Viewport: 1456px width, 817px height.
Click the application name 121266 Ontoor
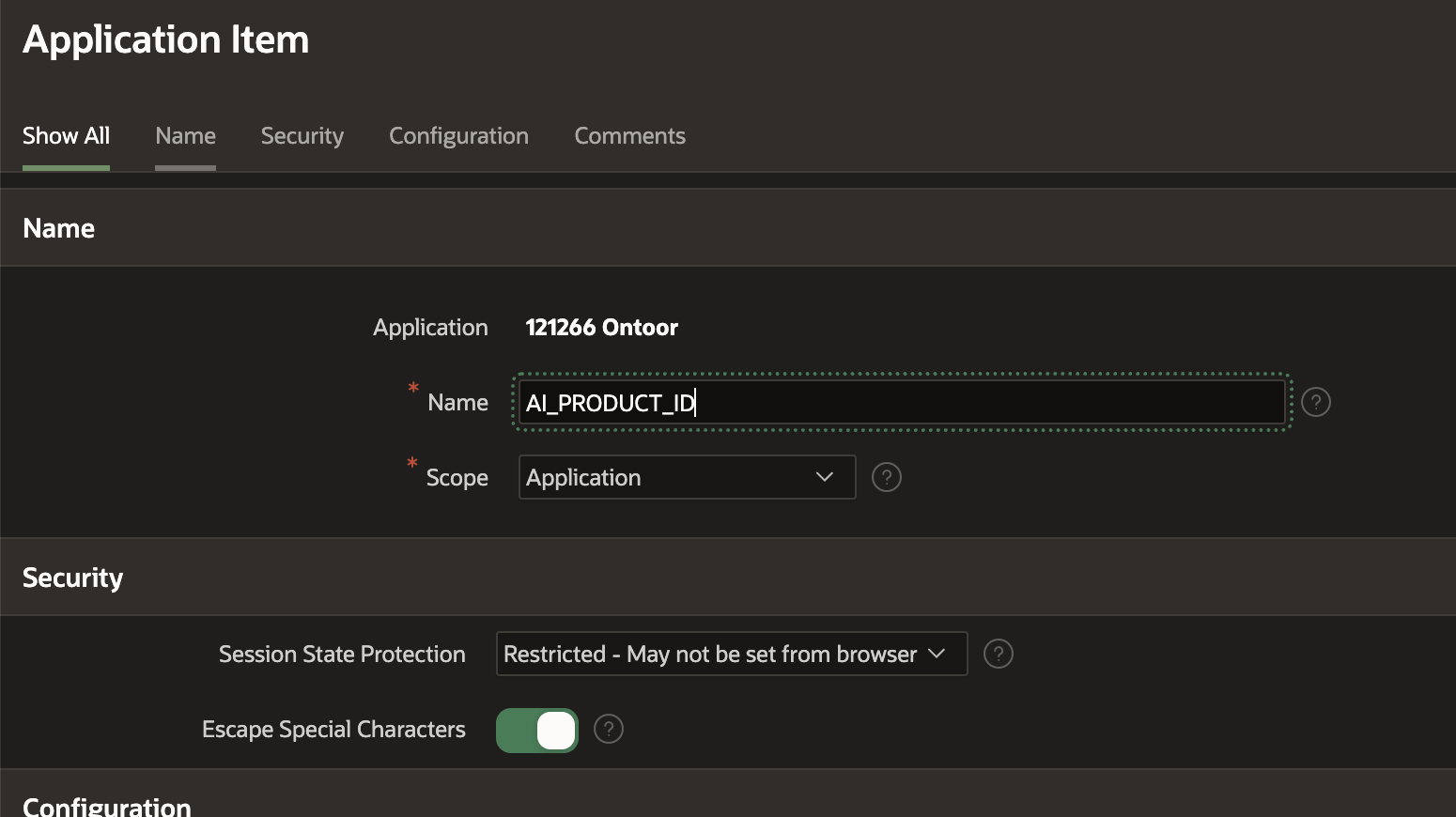601,327
